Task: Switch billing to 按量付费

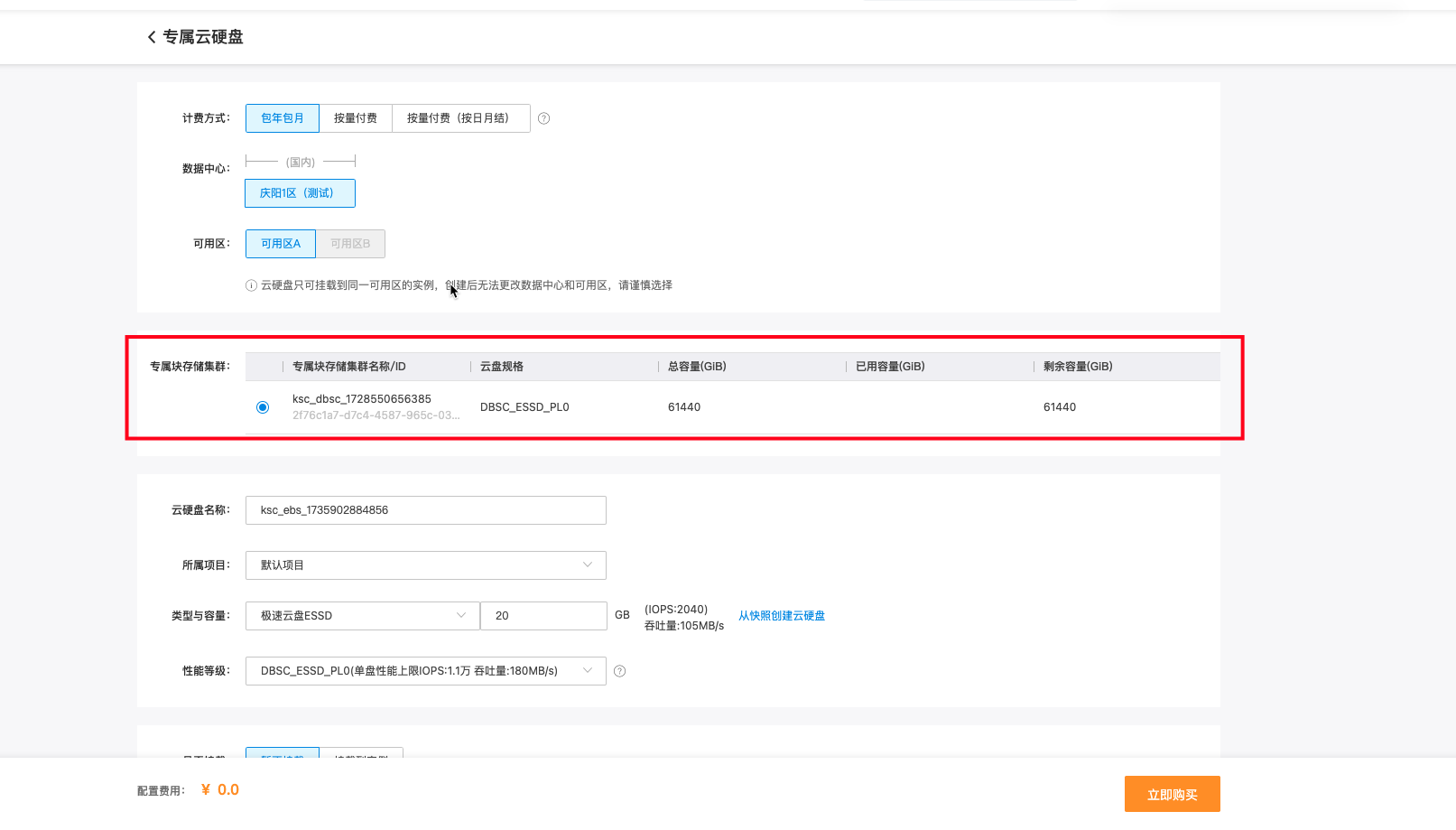Action: (x=356, y=118)
